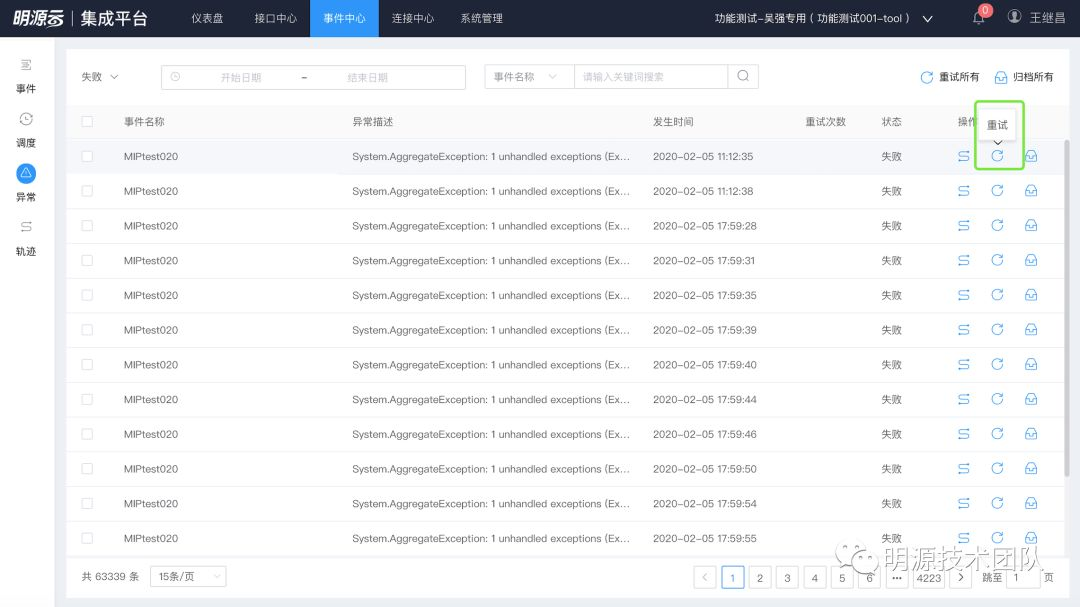This screenshot has width=1080, height=607.
Task: Check the 17:59:35 row checkbox
Action: click(87, 295)
